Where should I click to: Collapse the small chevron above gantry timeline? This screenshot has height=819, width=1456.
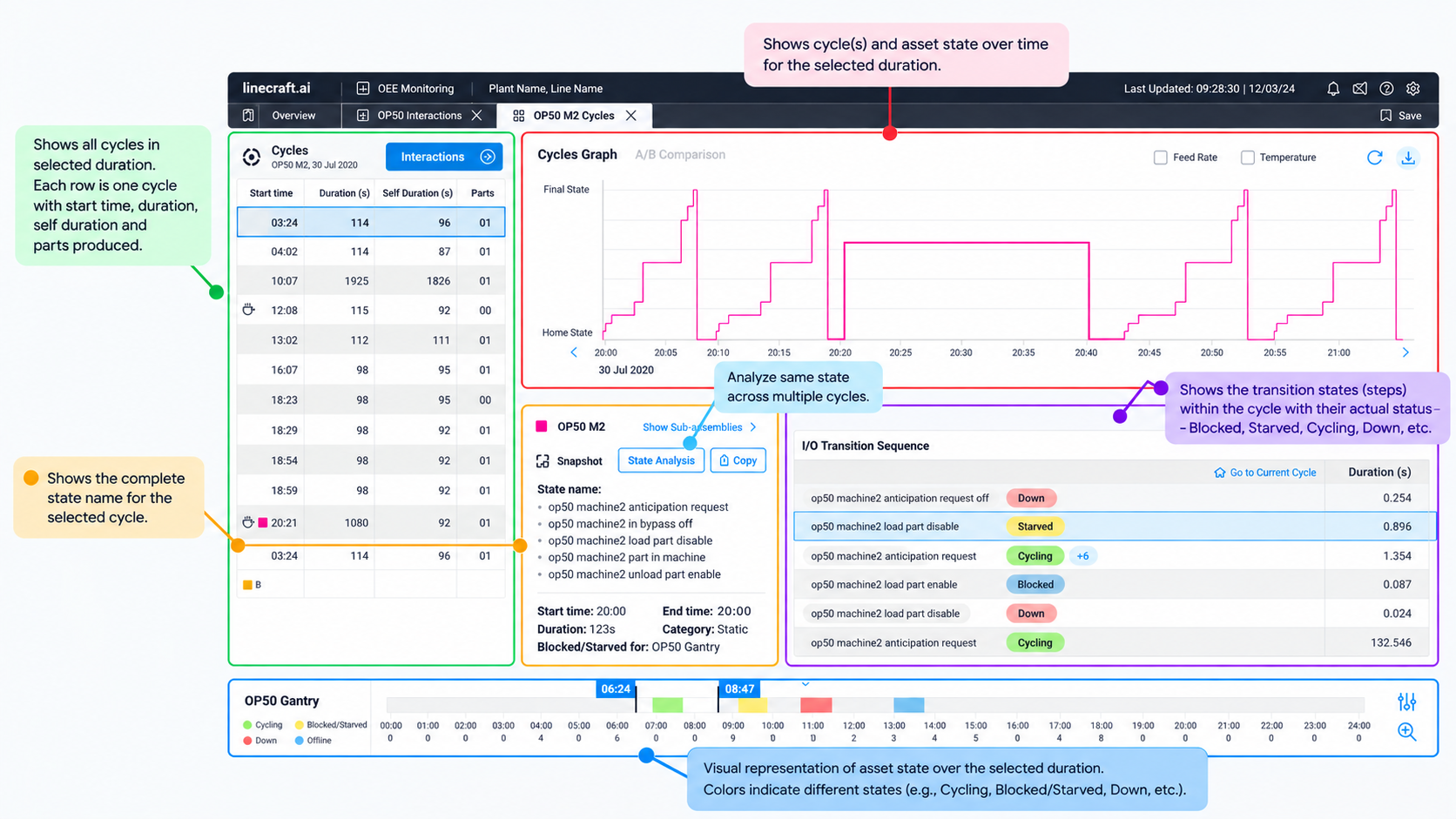coord(806,684)
